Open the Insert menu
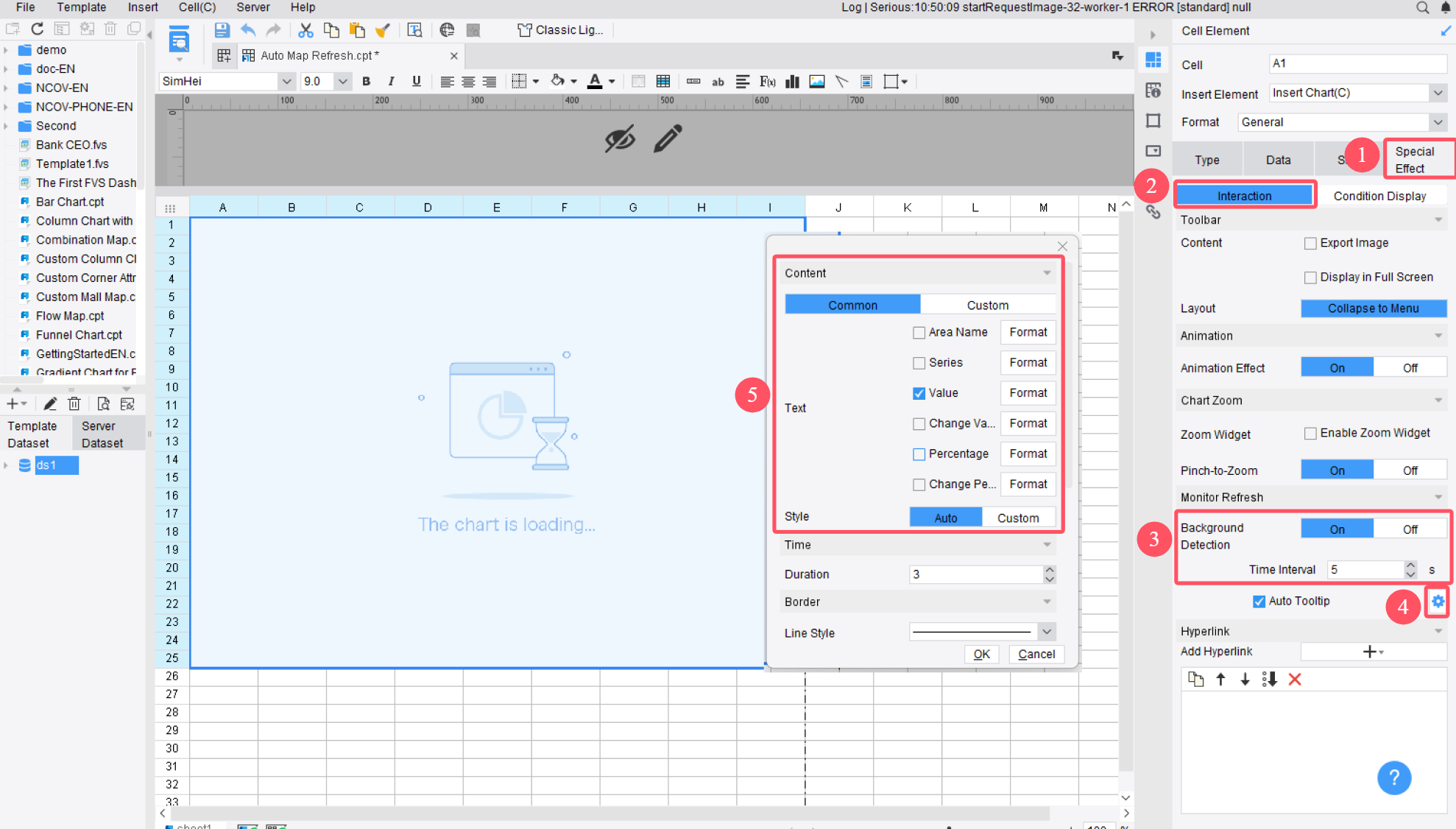Screen dimensions: 1456x829 143,7
